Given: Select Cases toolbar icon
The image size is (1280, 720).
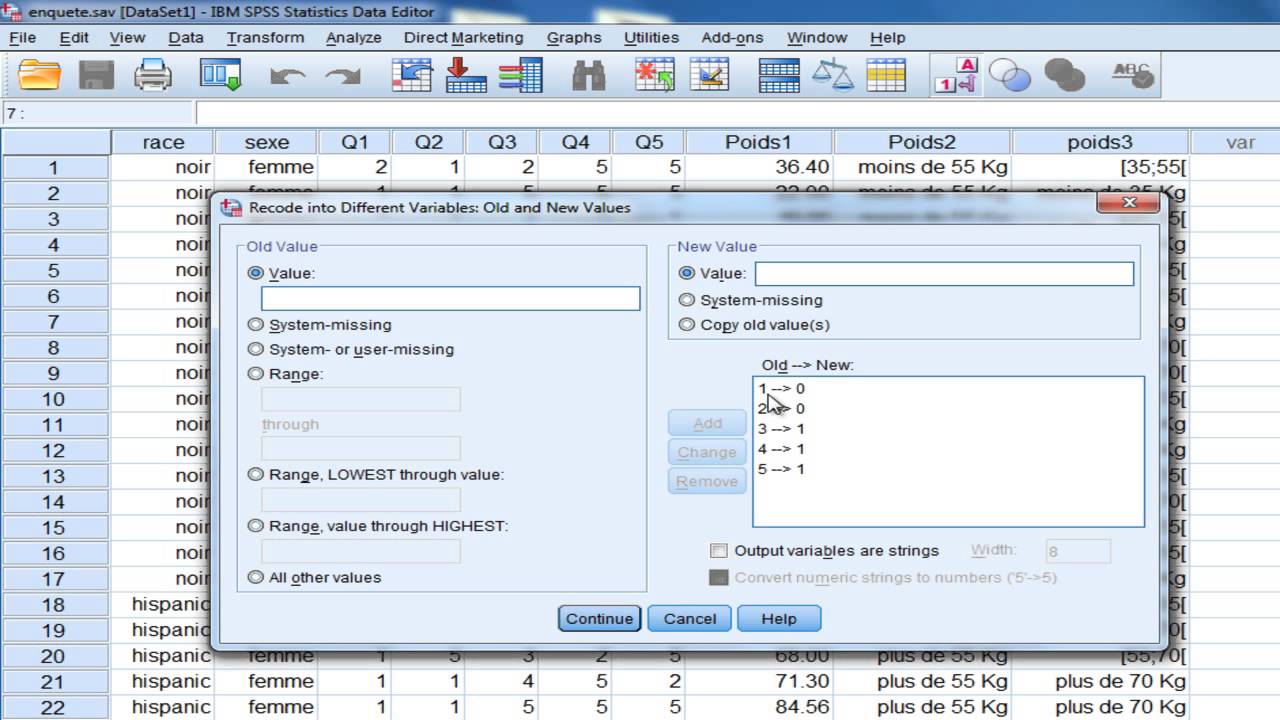Looking at the screenshot, I should 886,75.
